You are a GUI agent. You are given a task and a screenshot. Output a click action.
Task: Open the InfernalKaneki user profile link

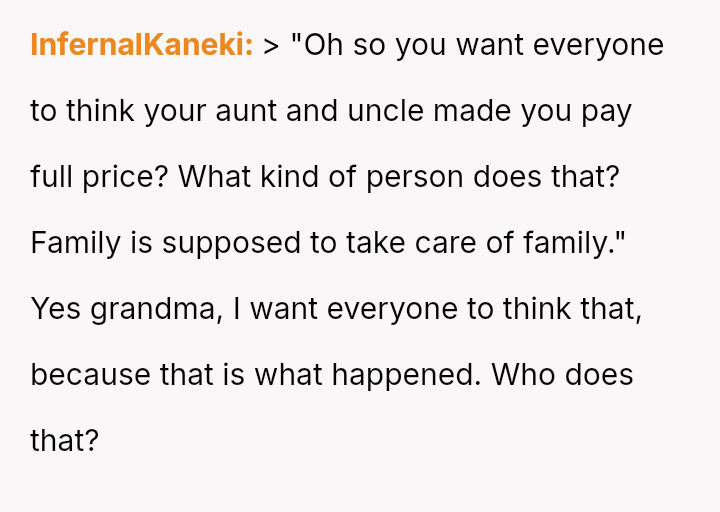tap(141, 45)
